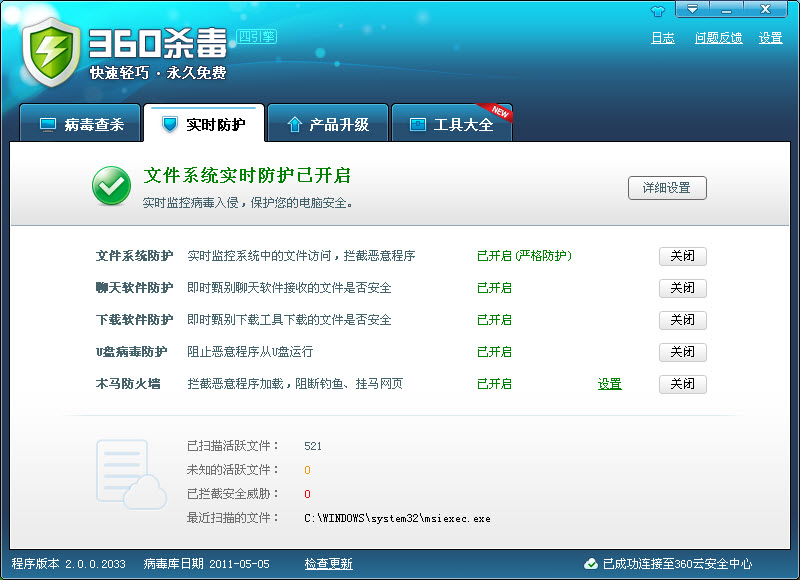The width and height of the screenshot is (800, 580).
Task: Open the 日志 log link
Action: 663,38
